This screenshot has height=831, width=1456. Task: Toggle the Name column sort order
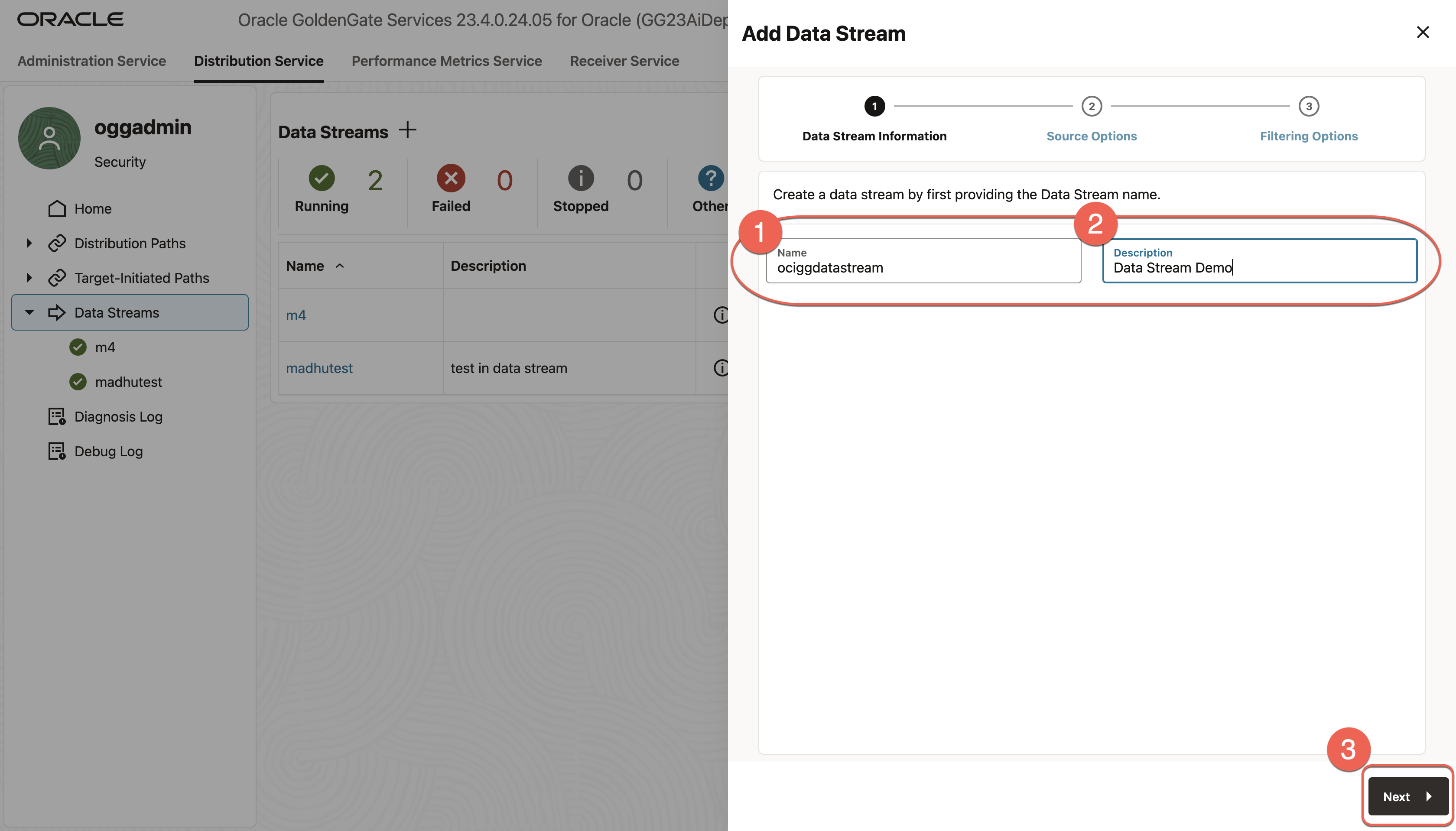[x=341, y=266]
